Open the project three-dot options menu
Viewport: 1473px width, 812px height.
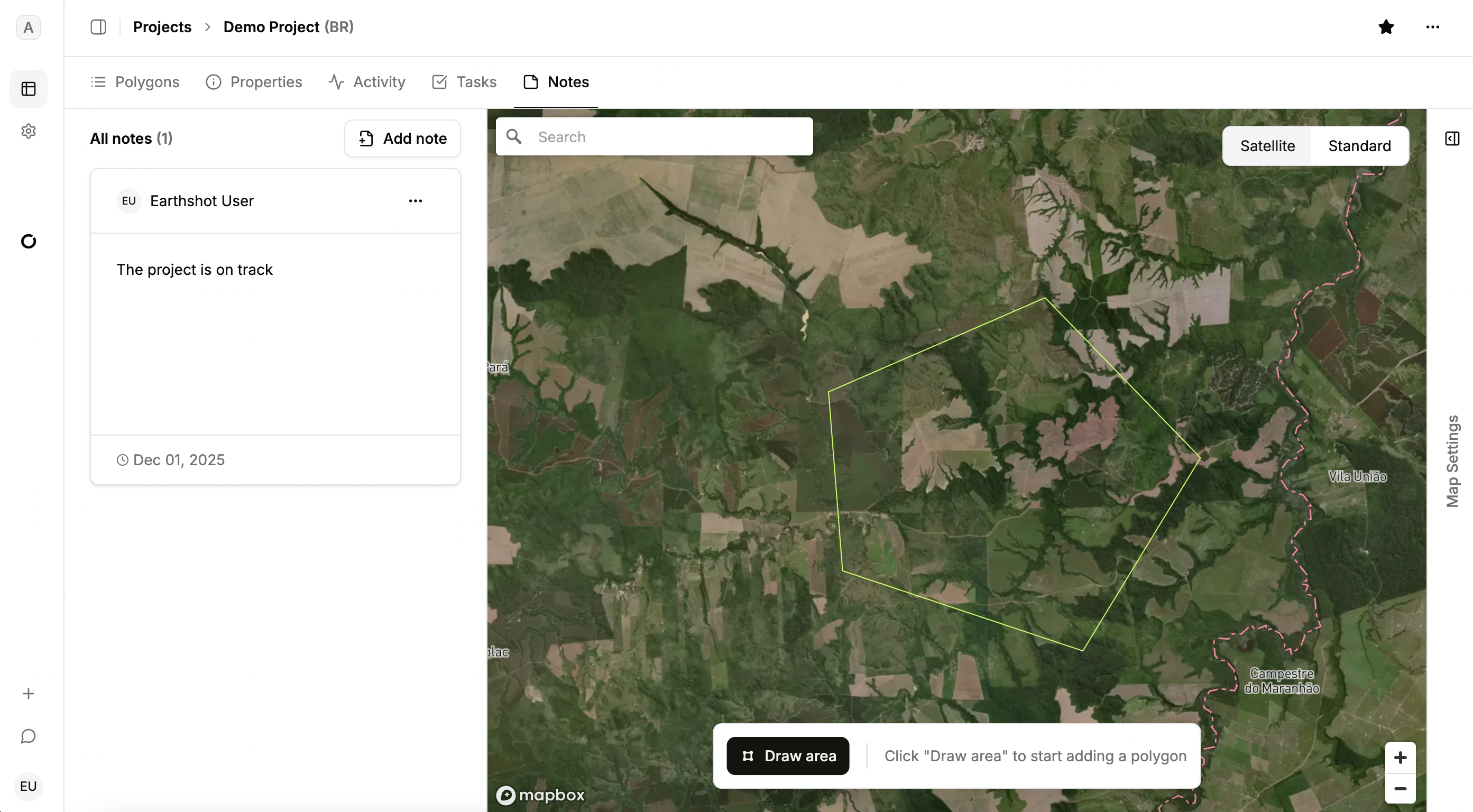click(x=1432, y=27)
